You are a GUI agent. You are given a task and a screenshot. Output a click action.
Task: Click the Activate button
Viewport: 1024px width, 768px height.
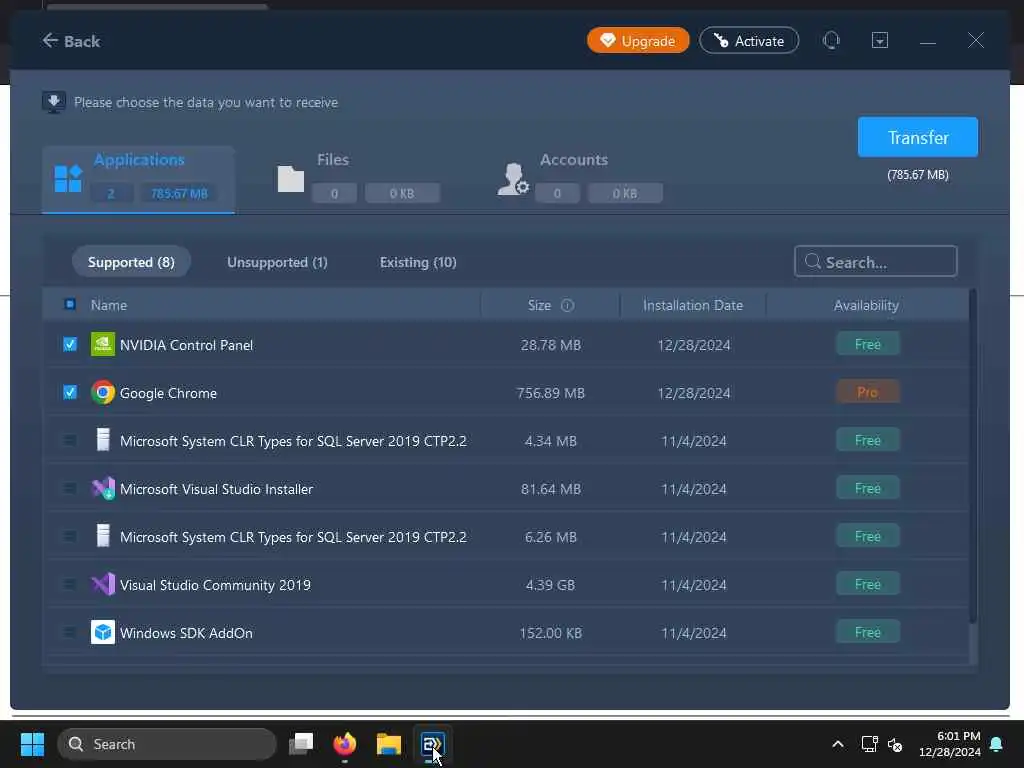pyautogui.click(x=748, y=40)
